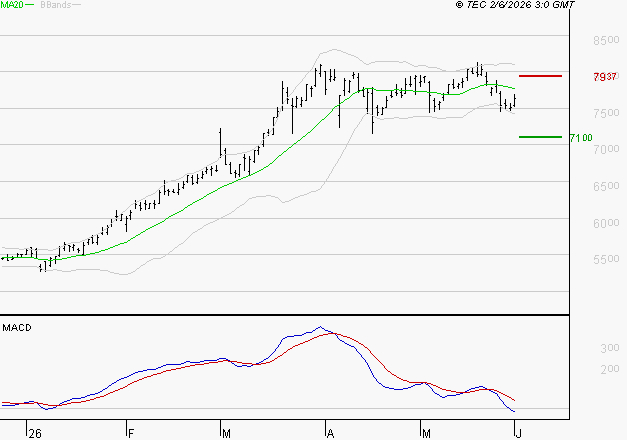Click the TEC 2/6/2026 copyright text
This screenshot has width=627, height=440.
tap(515, 4)
